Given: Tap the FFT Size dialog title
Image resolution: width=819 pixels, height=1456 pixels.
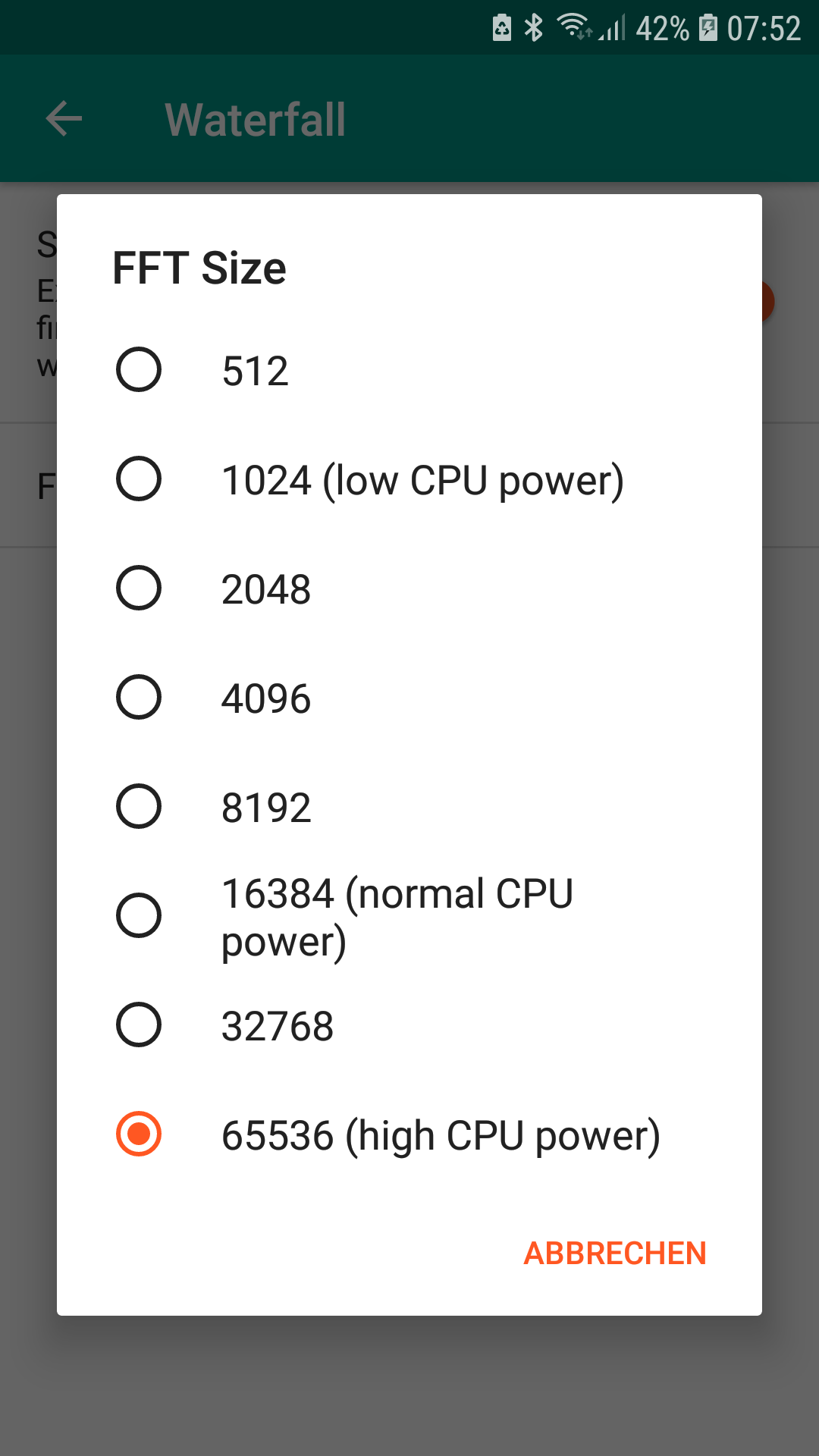Looking at the screenshot, I should coord(199,268).
